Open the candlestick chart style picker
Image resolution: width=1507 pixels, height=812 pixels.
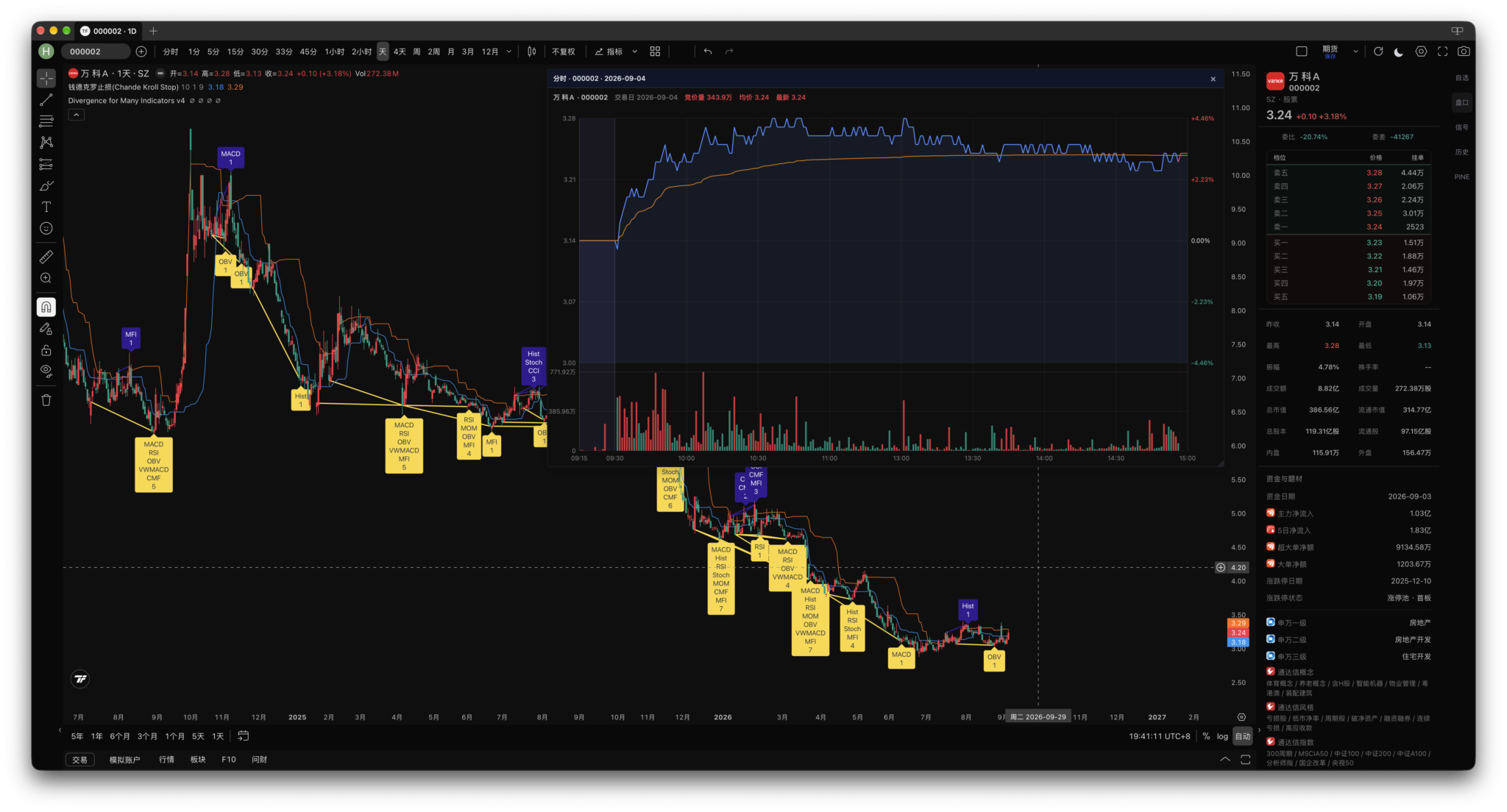coord(532,51)
